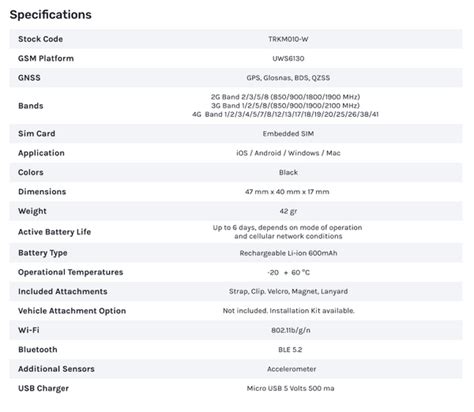
Task: Click the 47 mm x 40 mm dimensions value
Action: [287, 192]
